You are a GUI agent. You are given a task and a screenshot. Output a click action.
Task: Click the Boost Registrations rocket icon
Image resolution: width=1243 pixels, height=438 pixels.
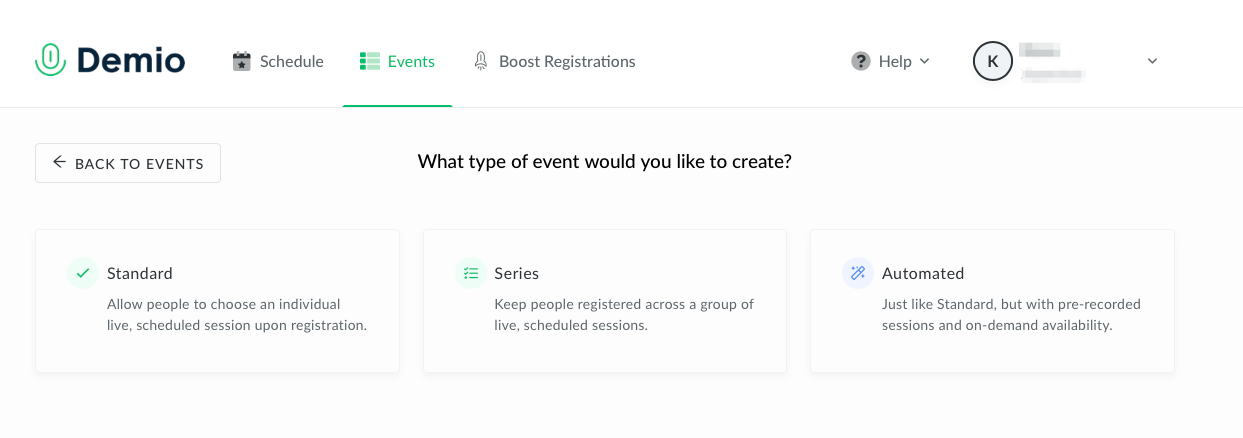481,61
